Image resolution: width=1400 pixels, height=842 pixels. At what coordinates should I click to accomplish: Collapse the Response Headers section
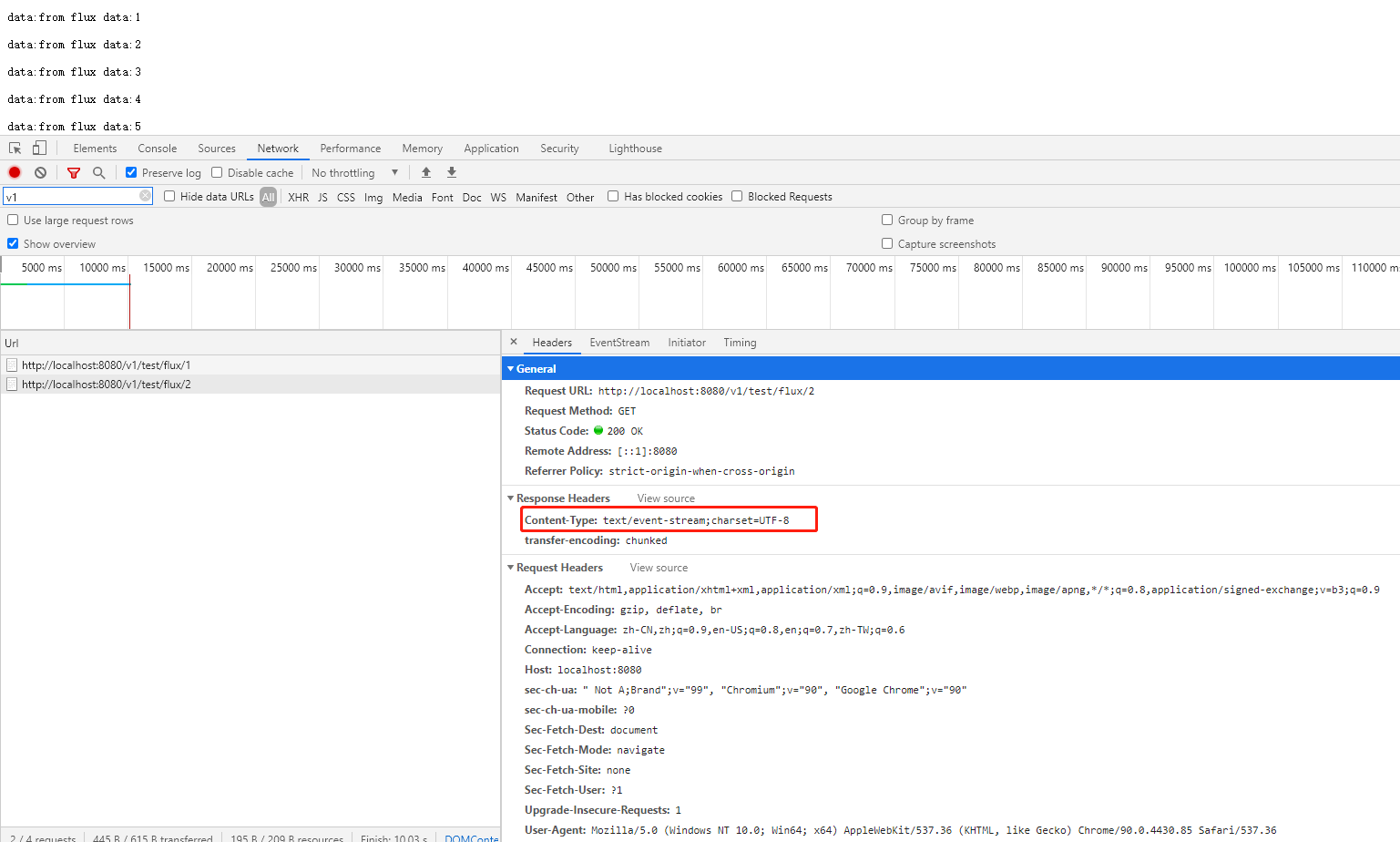point(511,498)
